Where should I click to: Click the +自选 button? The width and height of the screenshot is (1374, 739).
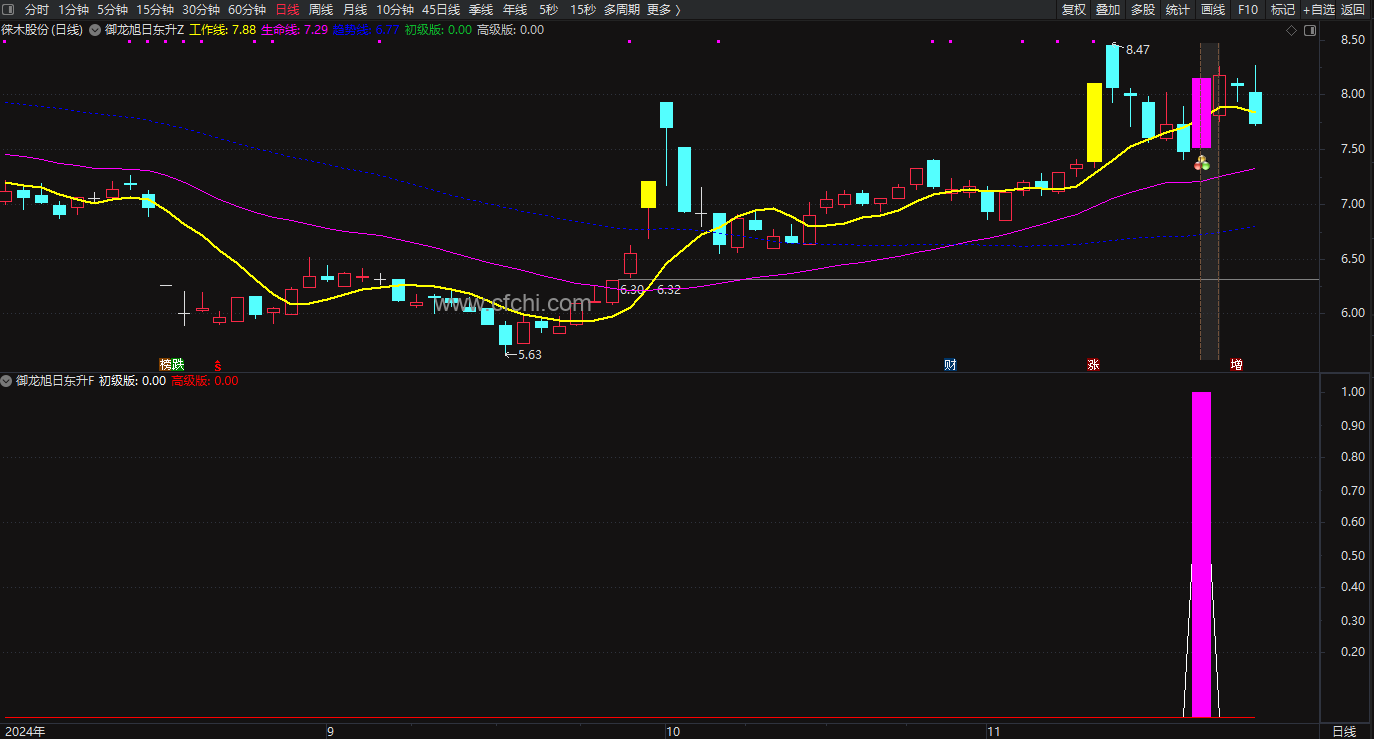(1318, 9)
